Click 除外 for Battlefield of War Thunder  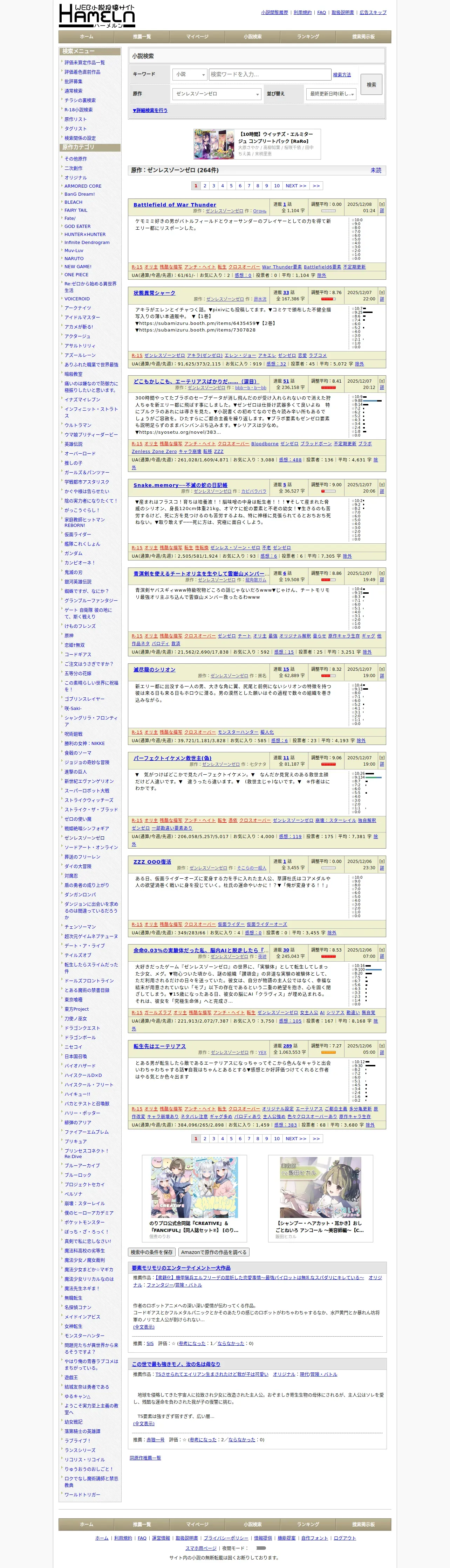point(321,275)
